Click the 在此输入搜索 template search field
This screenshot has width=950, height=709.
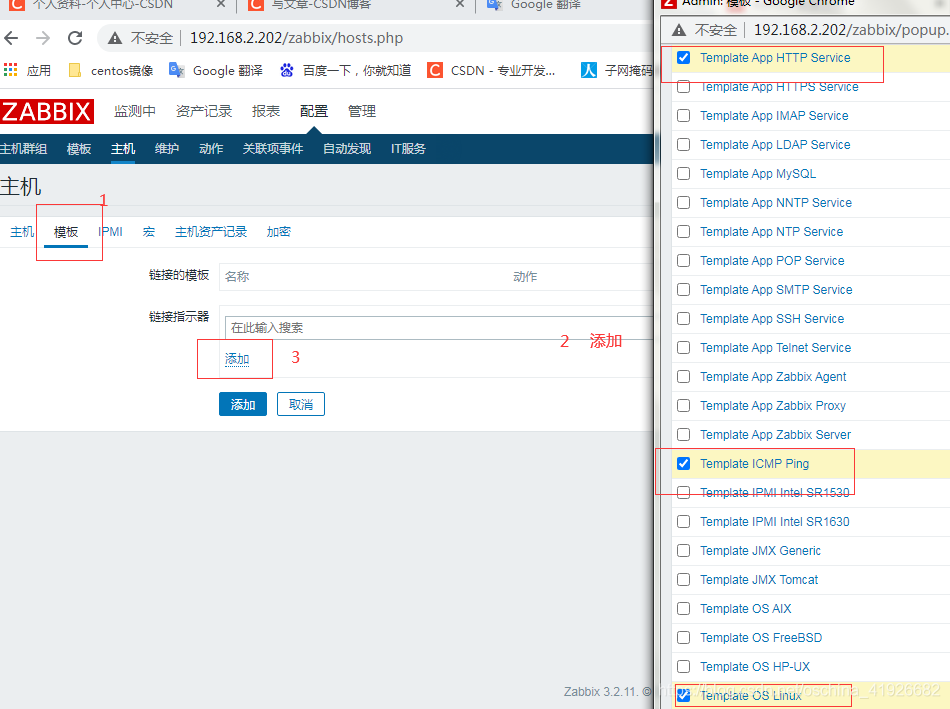pyautogui.click(x=439, y=328)
